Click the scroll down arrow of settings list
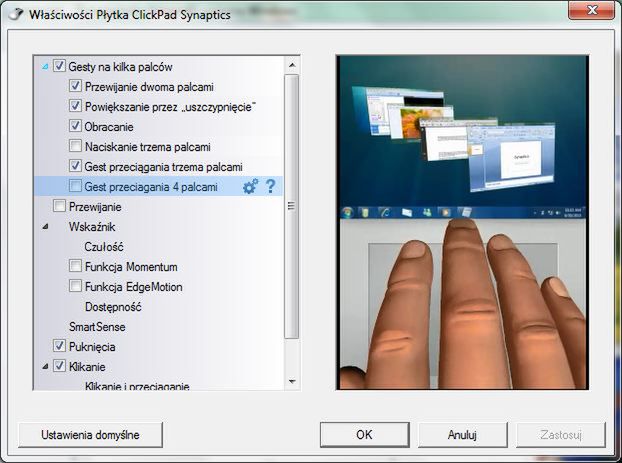Image resolution: width=622 pixels, height=463 pixels. 292,382
